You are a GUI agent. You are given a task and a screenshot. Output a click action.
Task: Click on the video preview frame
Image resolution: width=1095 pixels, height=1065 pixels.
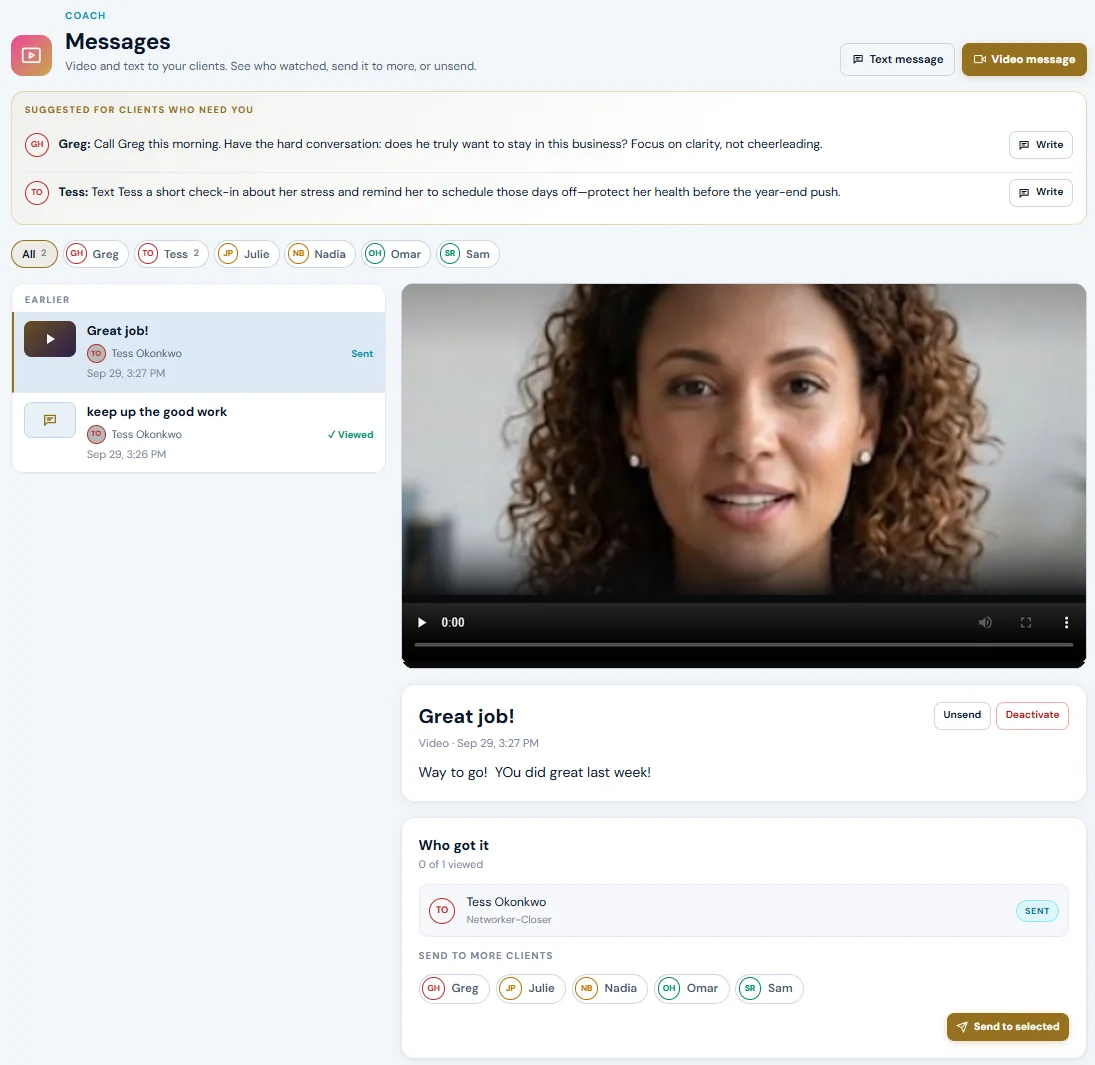pyautogui.click(x=744, y=440)
